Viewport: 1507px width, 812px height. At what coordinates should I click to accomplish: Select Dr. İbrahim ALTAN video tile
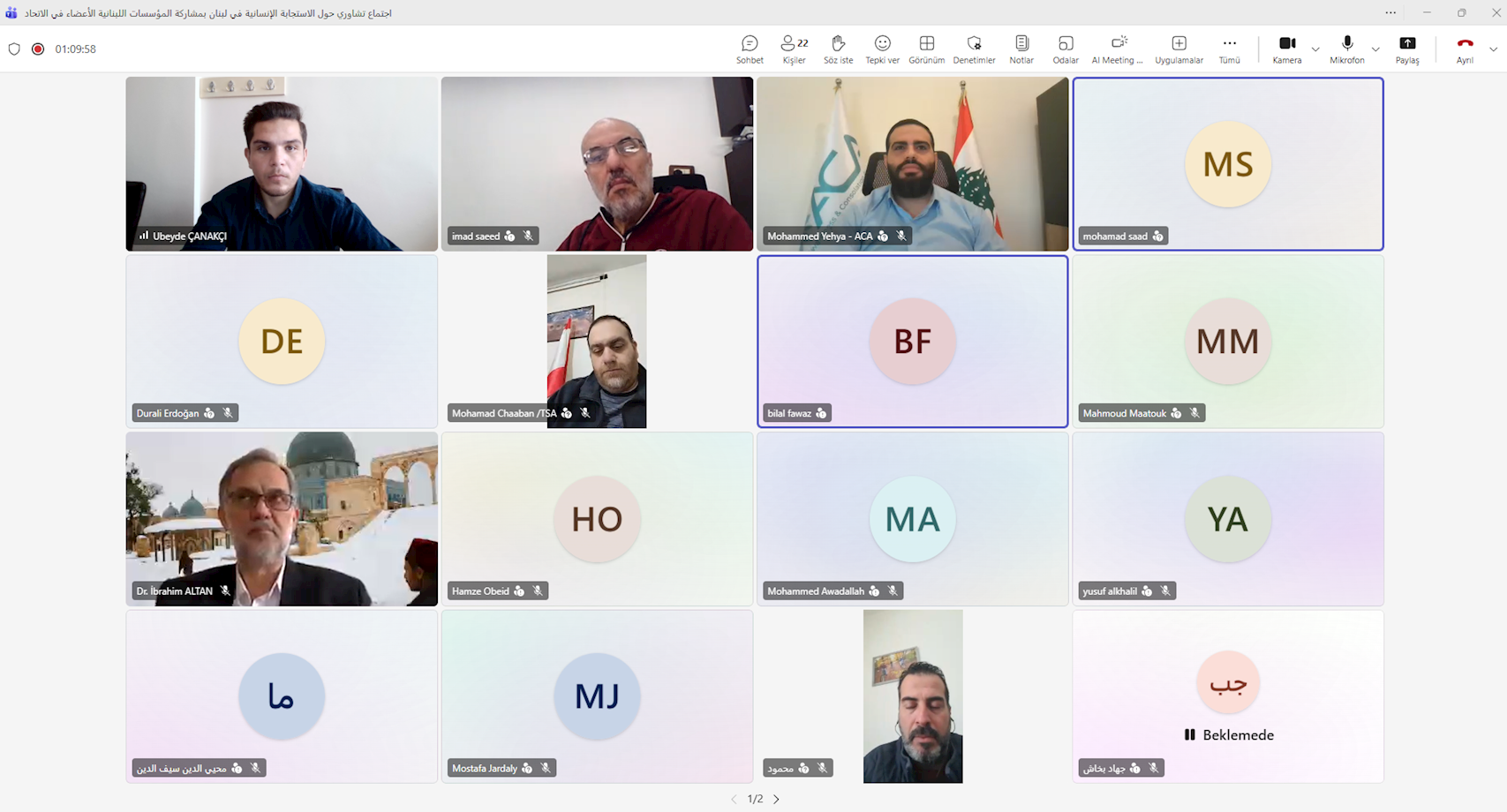click(282, 519)
